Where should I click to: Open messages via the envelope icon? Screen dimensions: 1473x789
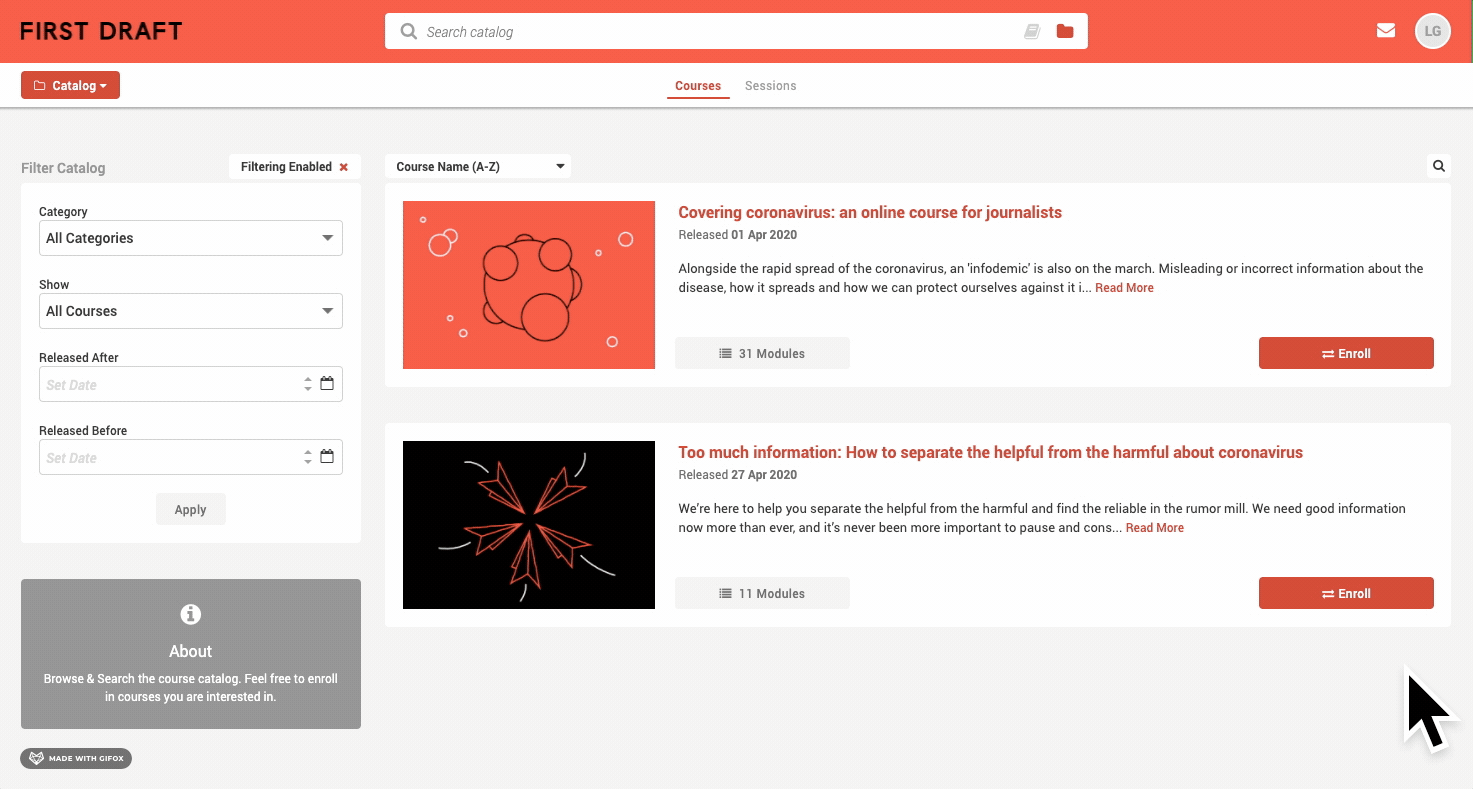point(1386,30)
